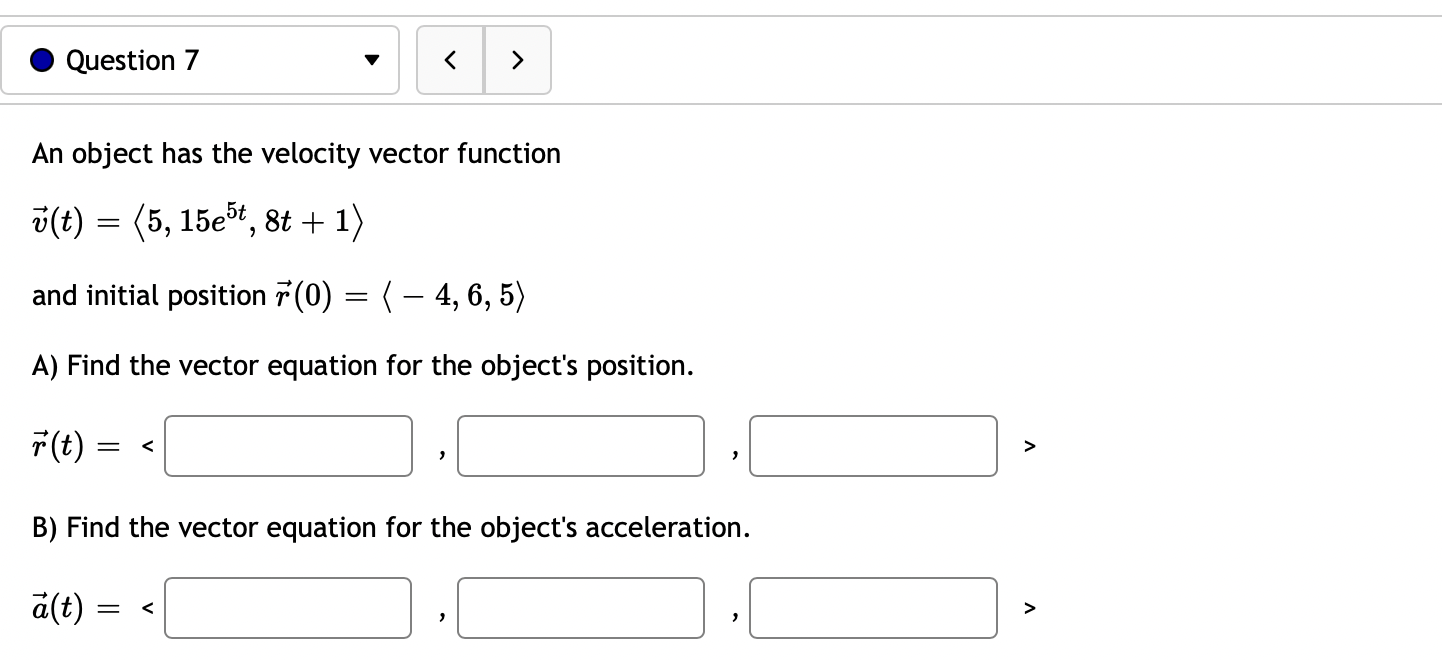Screen dimensions: 1442x660
Task: Click the velocity vector function expression
Action: point(197,219)
